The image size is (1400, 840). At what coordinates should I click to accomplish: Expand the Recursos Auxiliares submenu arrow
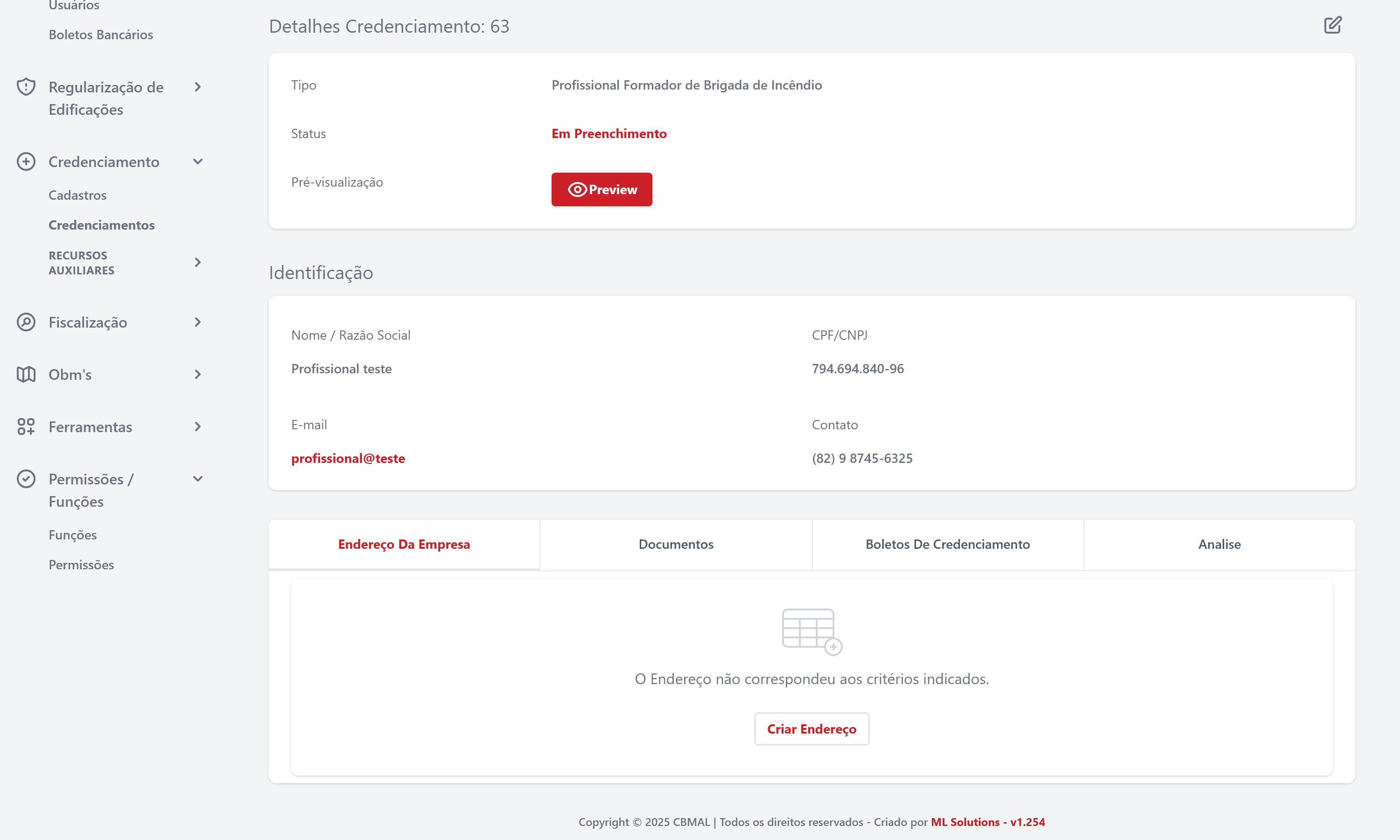coord(197,263)
